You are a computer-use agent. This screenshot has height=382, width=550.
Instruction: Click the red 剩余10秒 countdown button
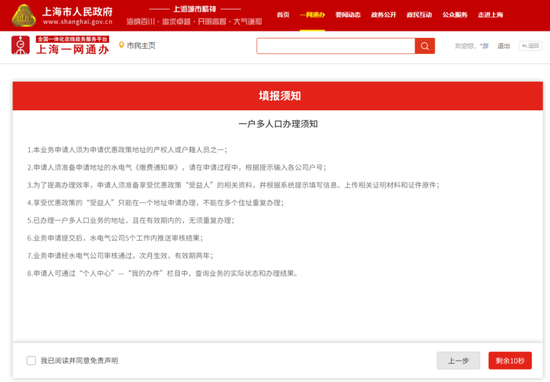[510, 361]
